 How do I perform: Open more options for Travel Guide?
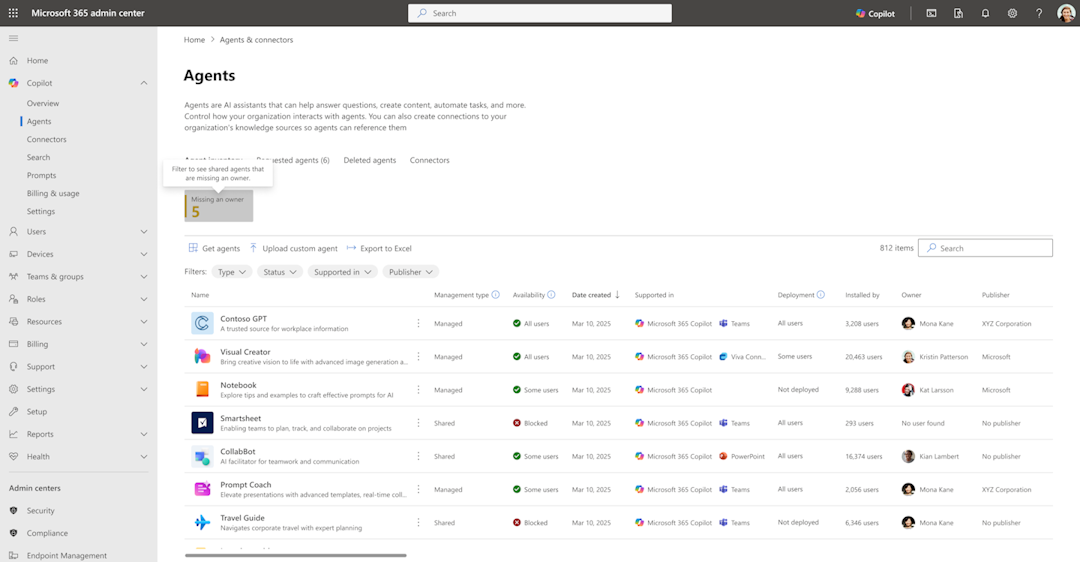[418, 522]
